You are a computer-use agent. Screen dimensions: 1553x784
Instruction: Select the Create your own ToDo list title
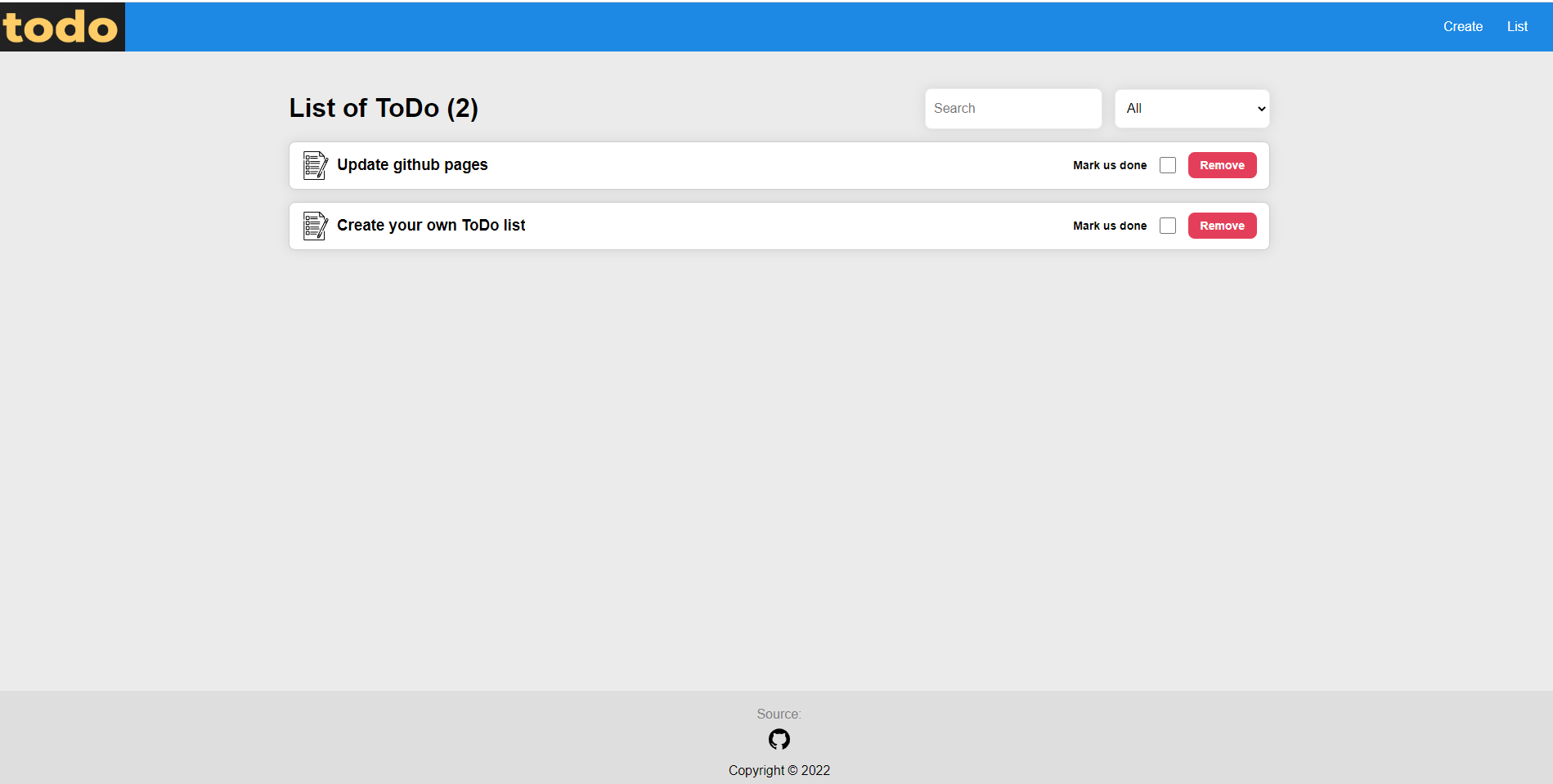click(x=431, y=226)
